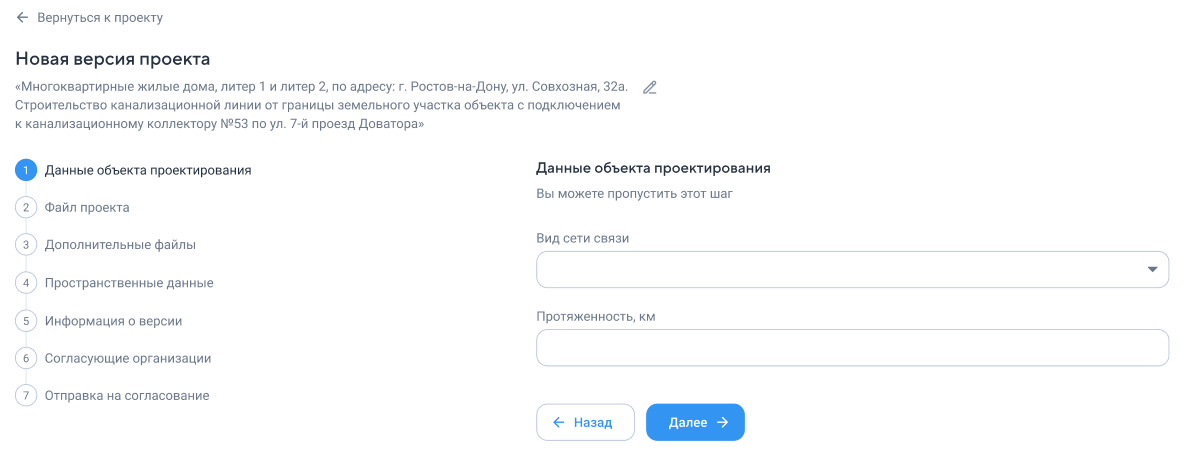The image size is (1187, 463).
Task: Open 'Информация о версии' step label
Action: [113, 321]
